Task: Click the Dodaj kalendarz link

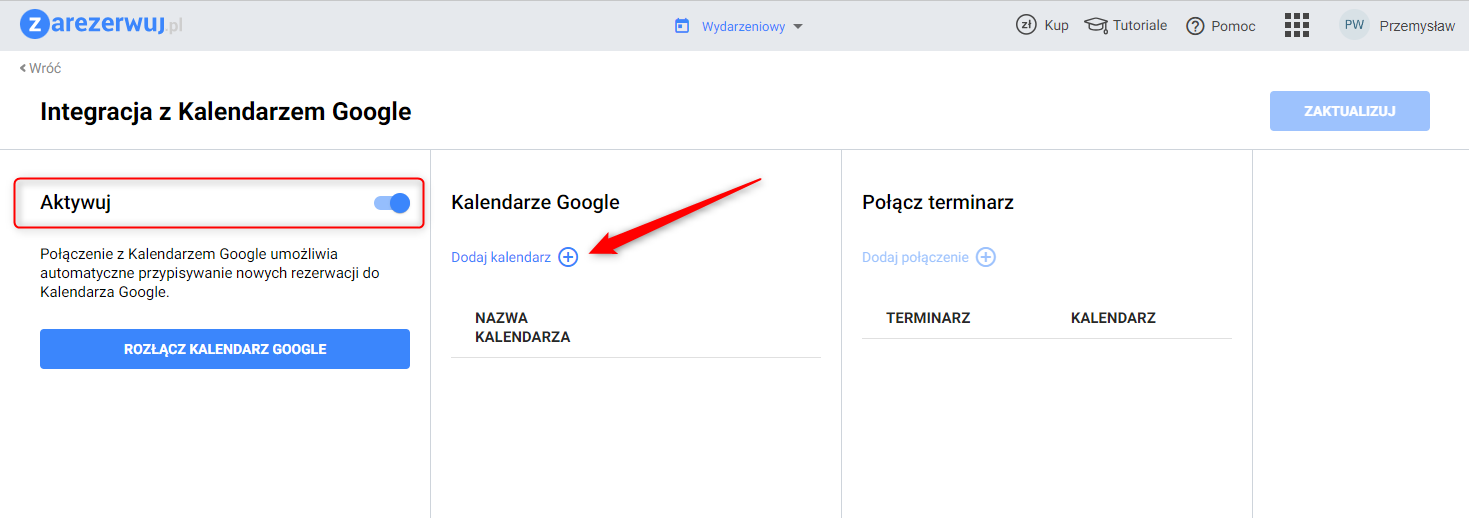Action: tap(501, 257)
